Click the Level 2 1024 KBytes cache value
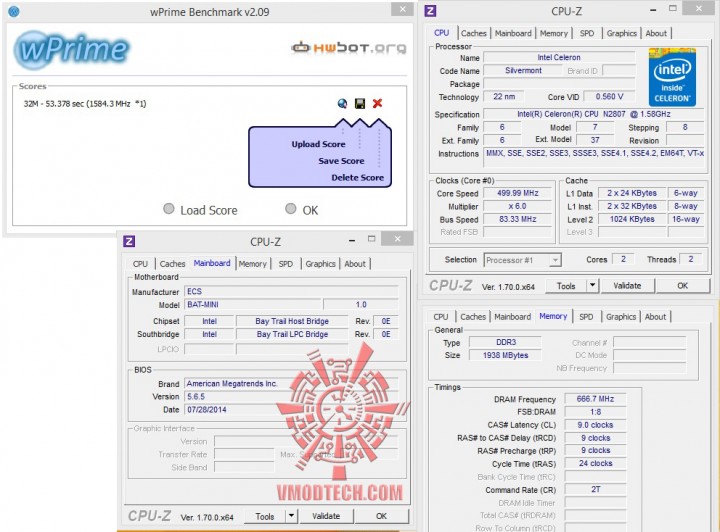720x532 pixels. [632, 219]
